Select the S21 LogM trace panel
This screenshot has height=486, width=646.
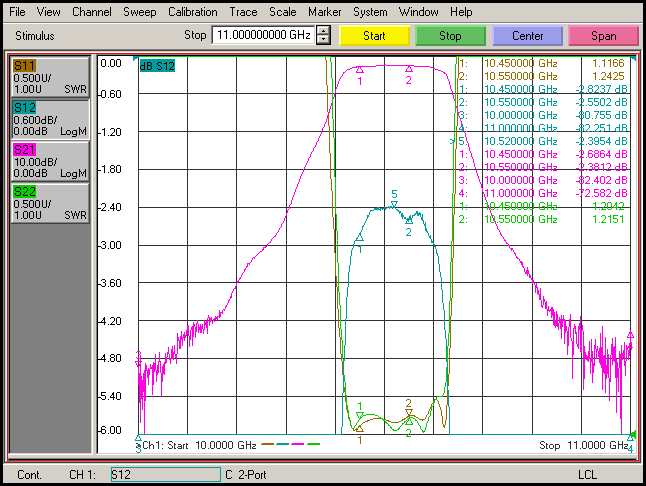pos(50,161)
